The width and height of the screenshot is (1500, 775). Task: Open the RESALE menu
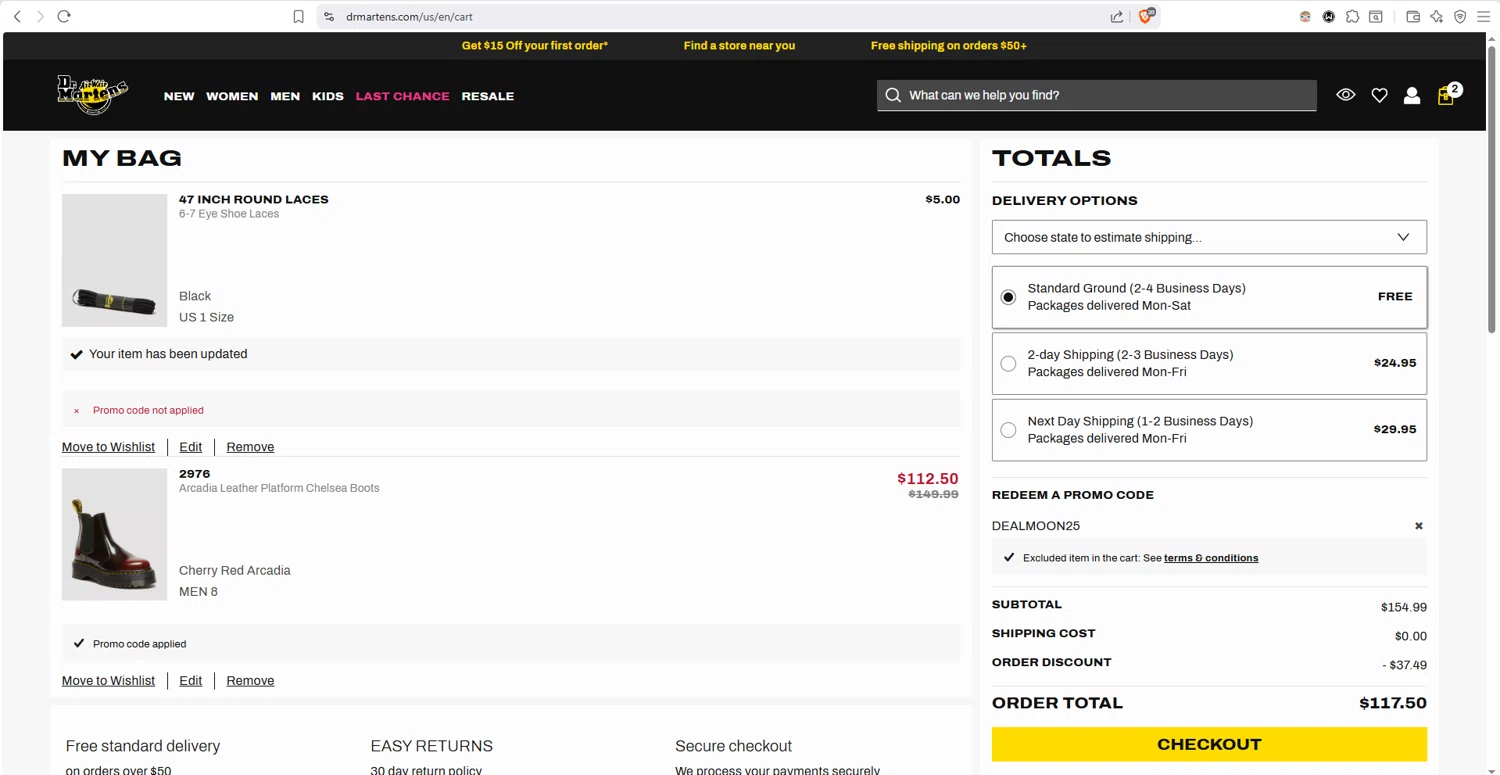[x=488, y=96]
